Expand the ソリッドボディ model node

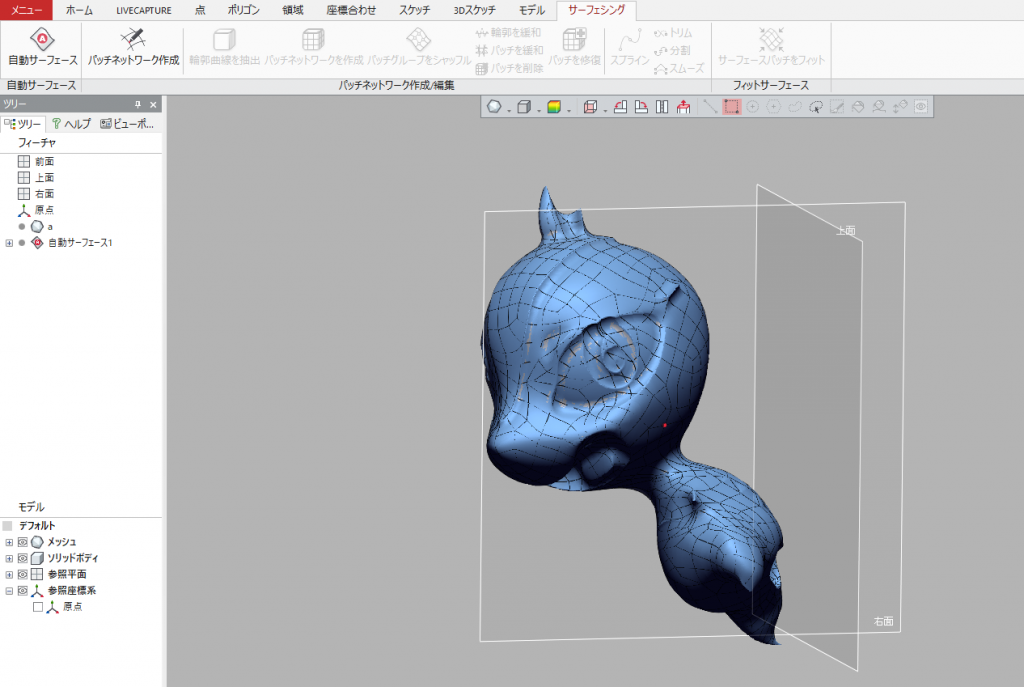tap(9, 558)
